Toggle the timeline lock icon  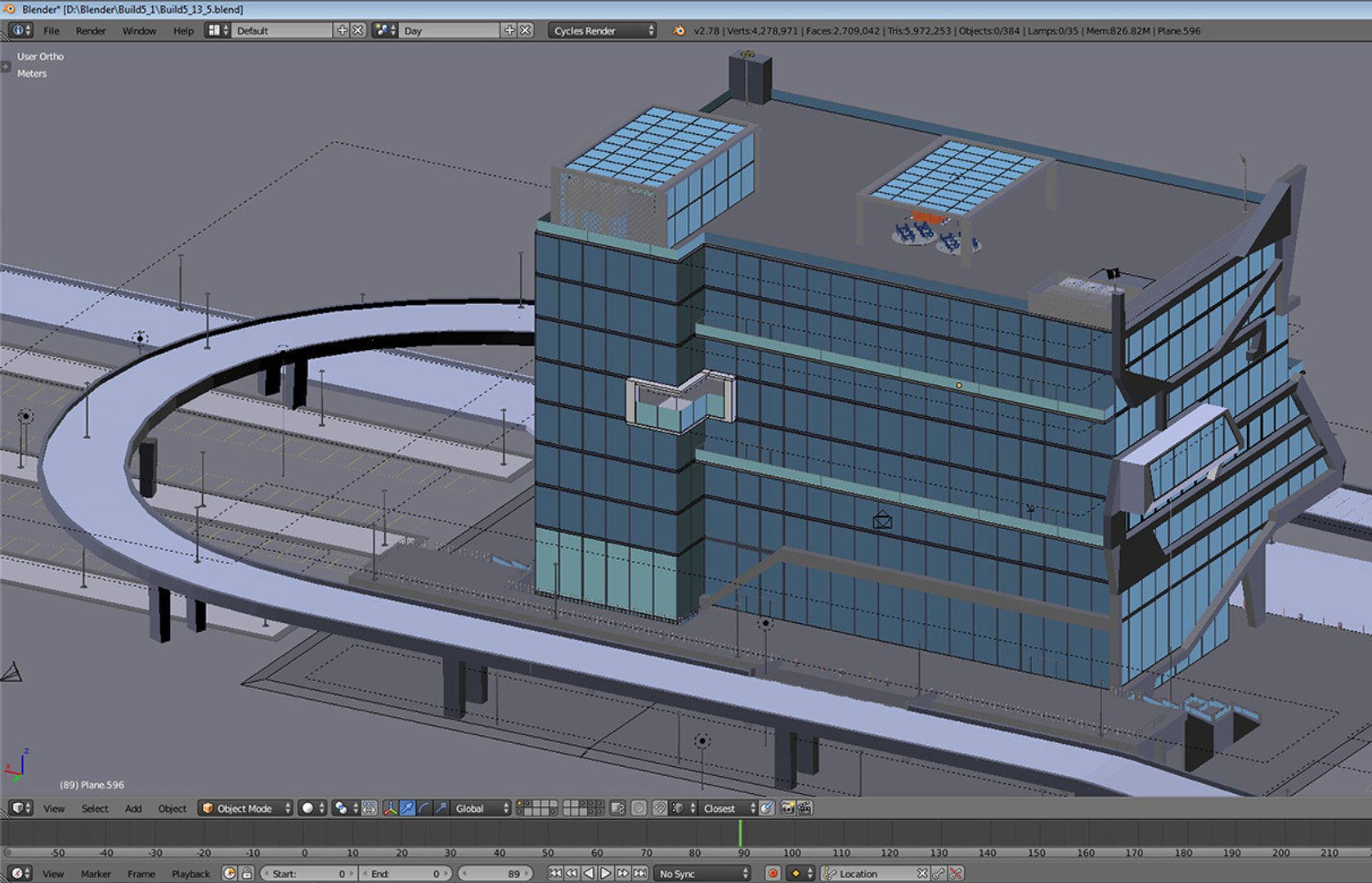(247, 873)
